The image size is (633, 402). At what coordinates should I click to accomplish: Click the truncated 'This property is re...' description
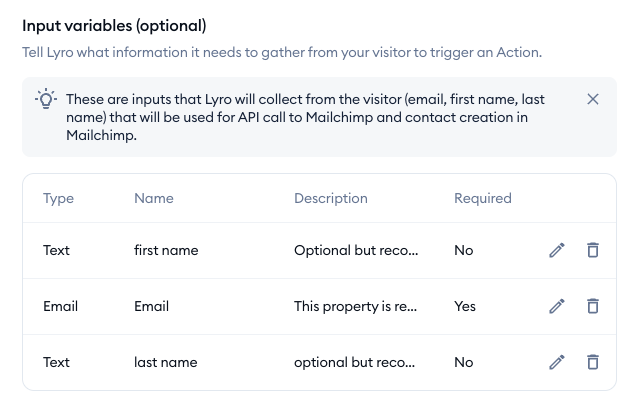pyautogui.click(x=356, y=306)
